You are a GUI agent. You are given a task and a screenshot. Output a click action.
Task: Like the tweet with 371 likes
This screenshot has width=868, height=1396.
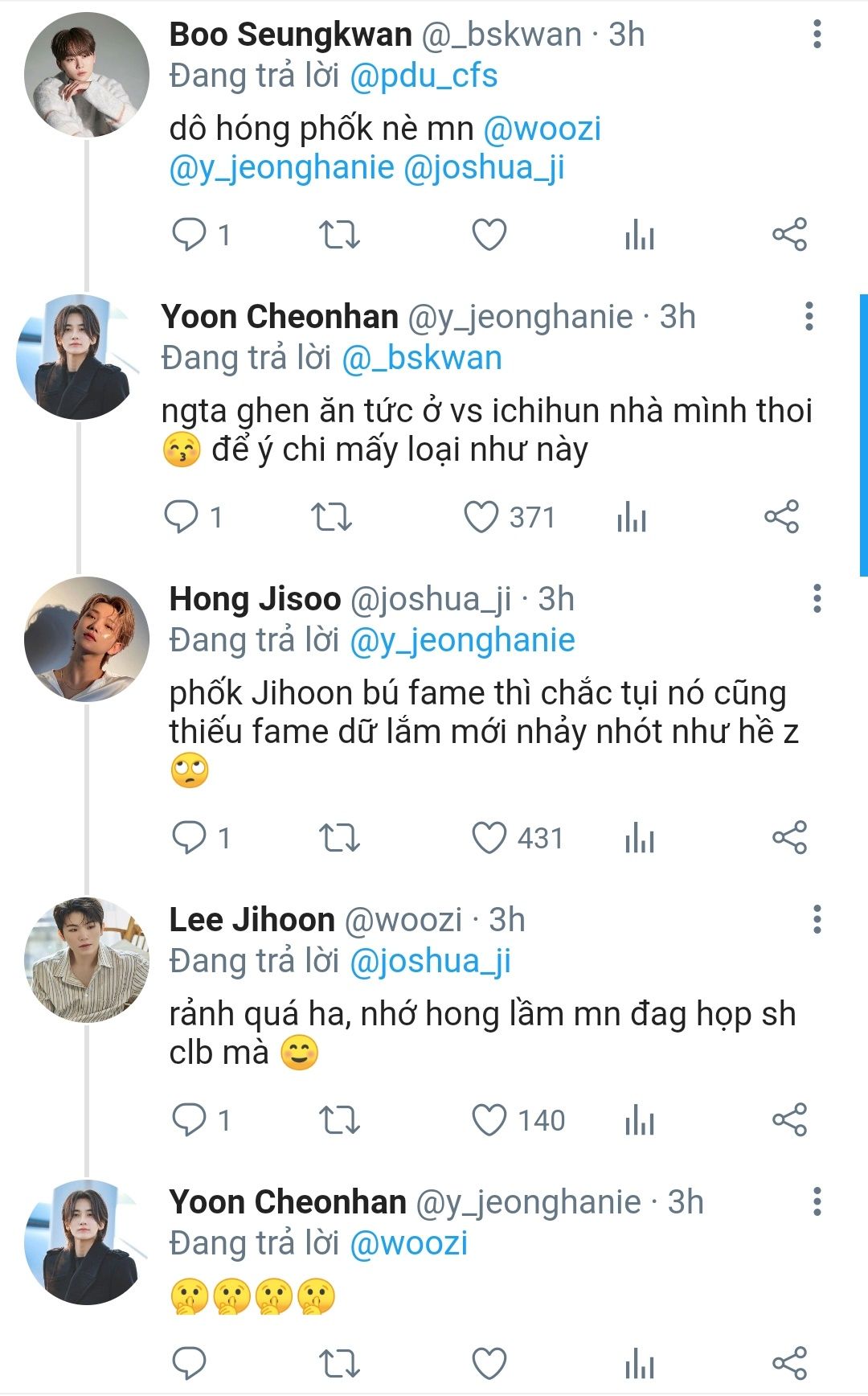click(481, 517)
